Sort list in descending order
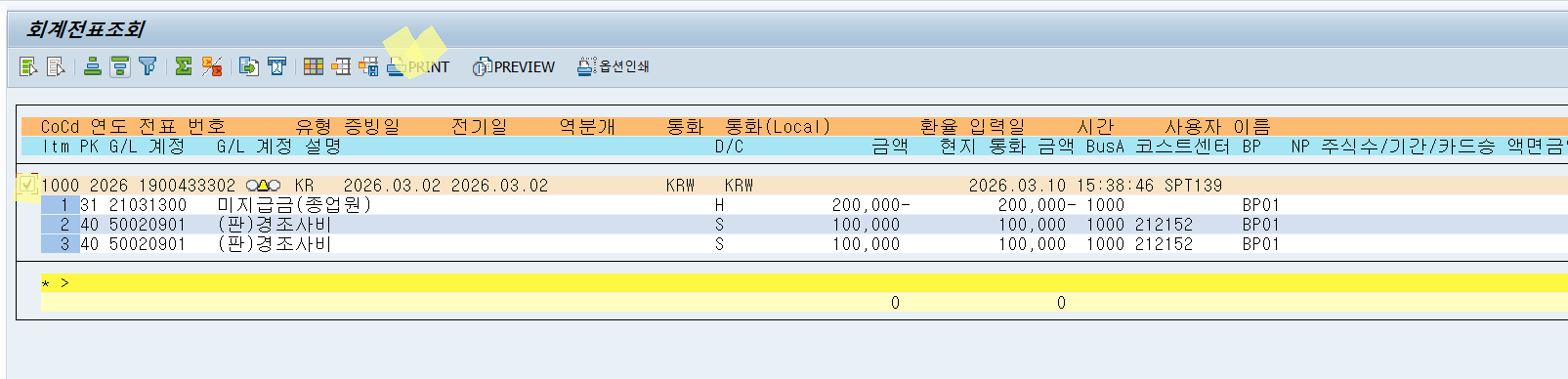Viewport: 1568px width, 379px height. pos(120,66)
